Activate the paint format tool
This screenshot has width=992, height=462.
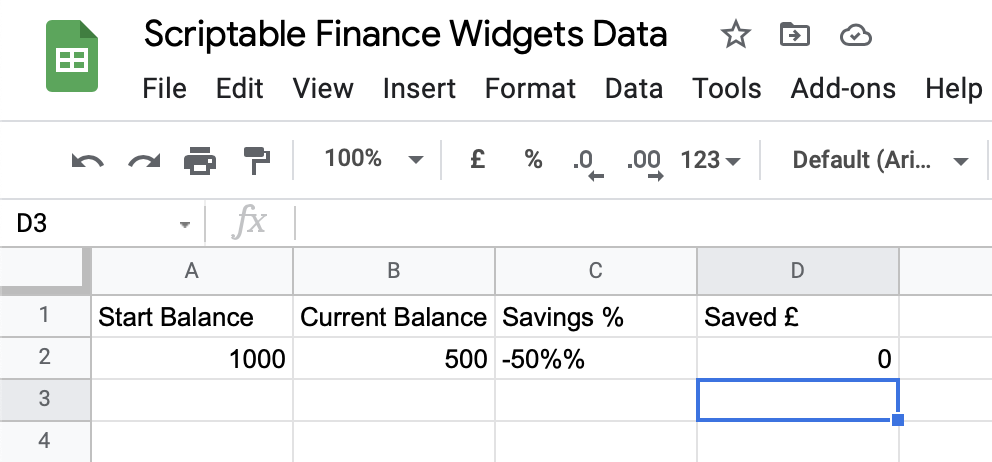pos(257,160)
